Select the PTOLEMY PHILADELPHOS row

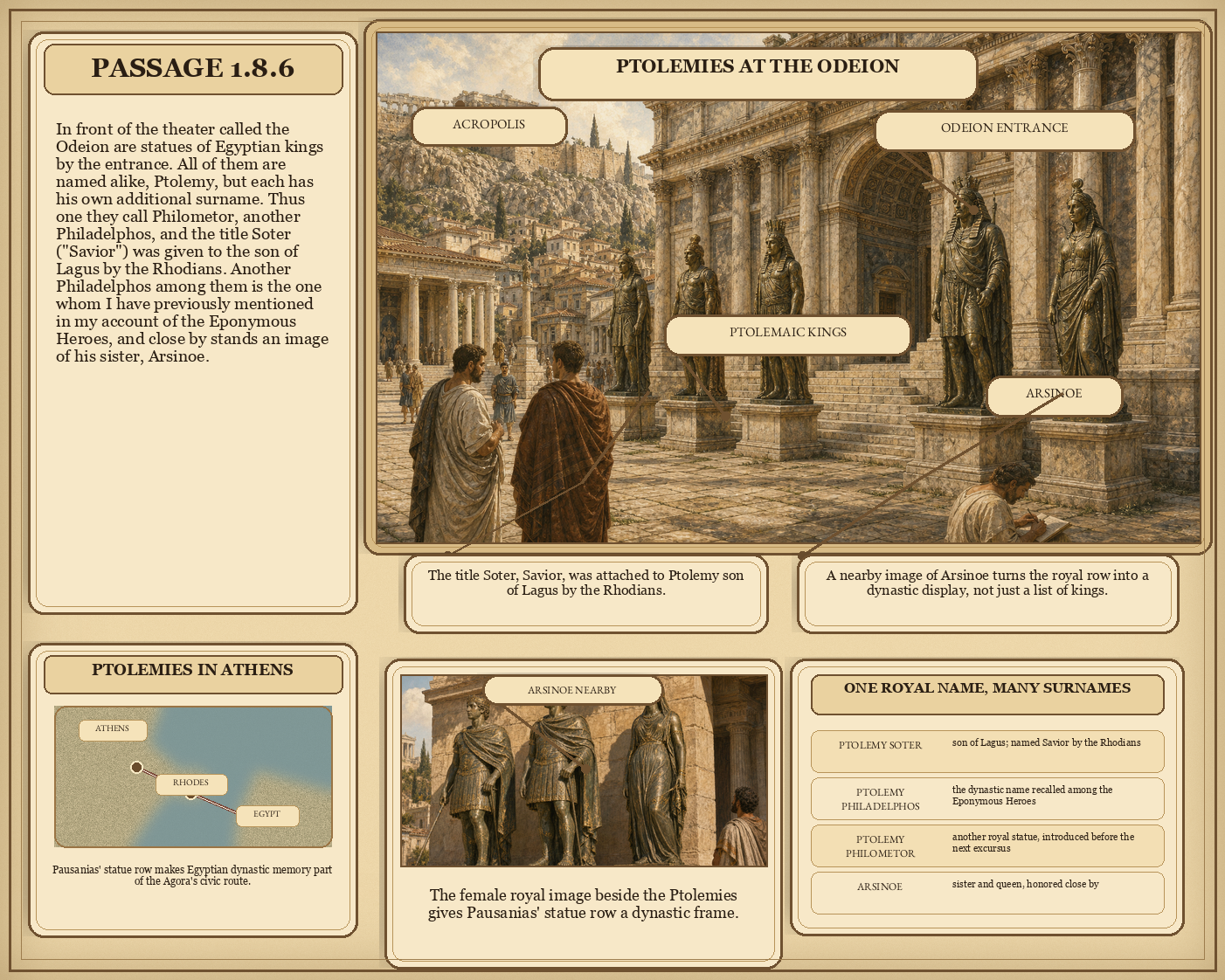coord(987,798)
